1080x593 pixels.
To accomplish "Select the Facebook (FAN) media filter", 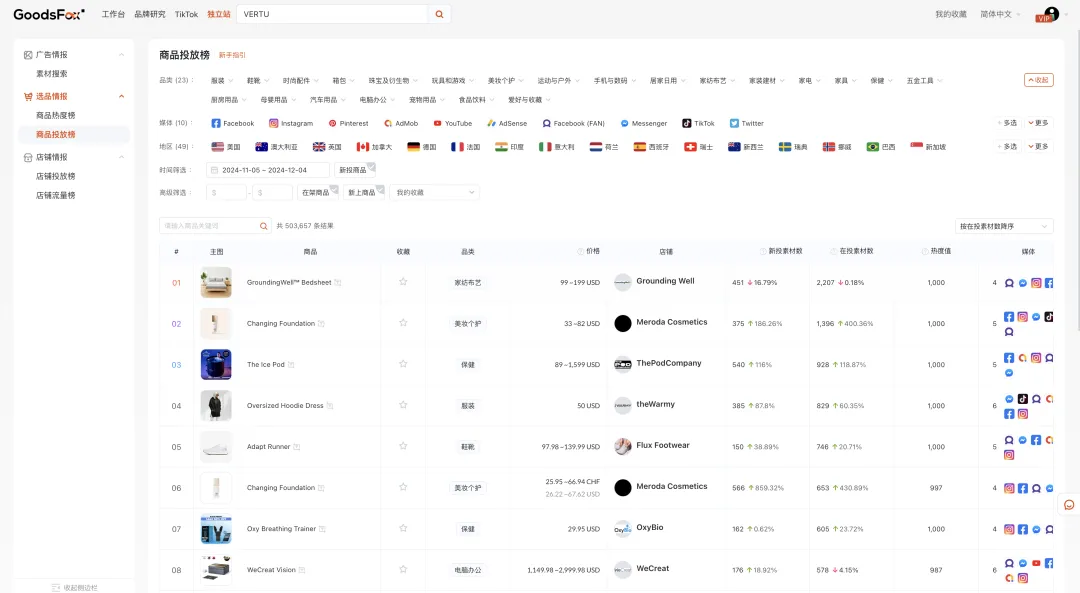I will click(573, 123).
